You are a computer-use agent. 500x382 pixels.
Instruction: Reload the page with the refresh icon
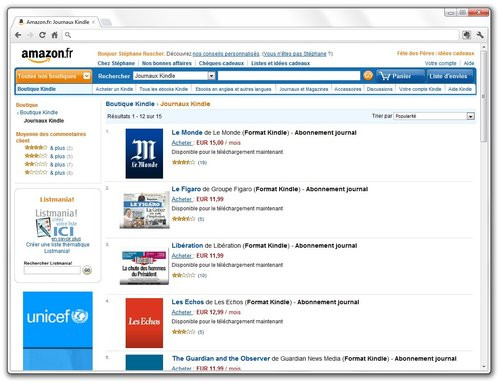42,35
